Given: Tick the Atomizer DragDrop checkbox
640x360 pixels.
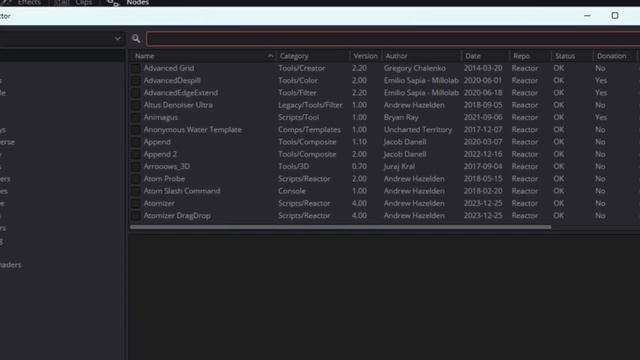Looking at the screenshot, I should tap(136, 216).
